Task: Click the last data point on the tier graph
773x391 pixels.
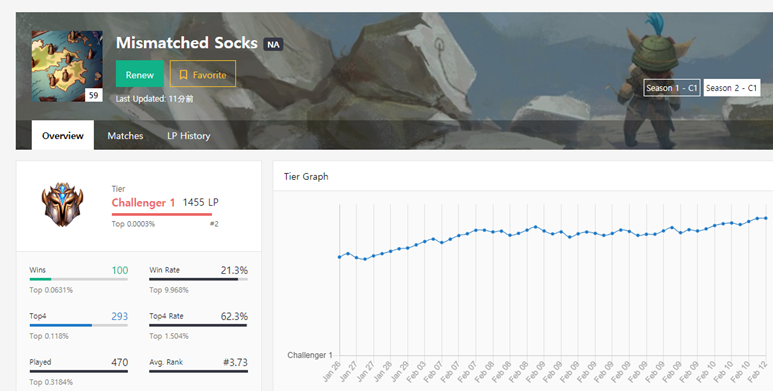Action: [766, 218]
